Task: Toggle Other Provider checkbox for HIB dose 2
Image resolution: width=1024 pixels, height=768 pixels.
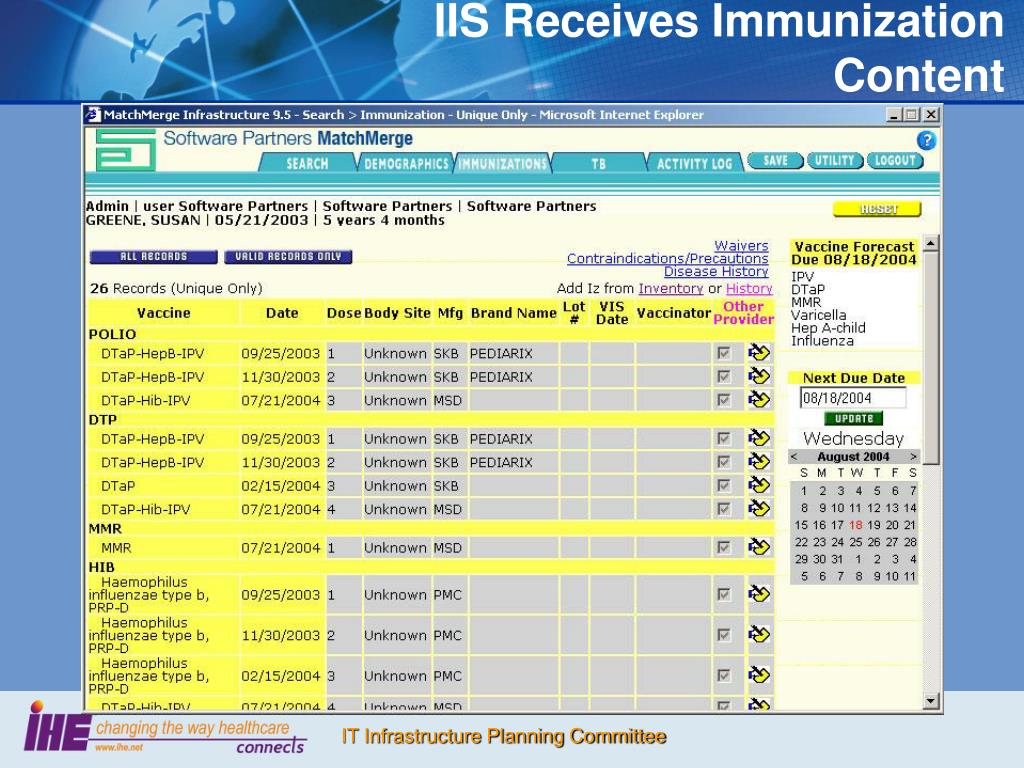Action: [724, 635]
